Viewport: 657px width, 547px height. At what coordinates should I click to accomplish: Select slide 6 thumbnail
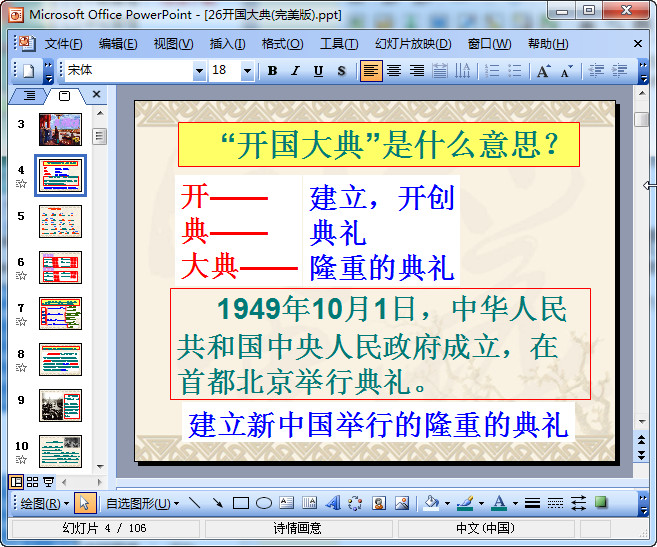pyautogui.click(x=60, y=267)
